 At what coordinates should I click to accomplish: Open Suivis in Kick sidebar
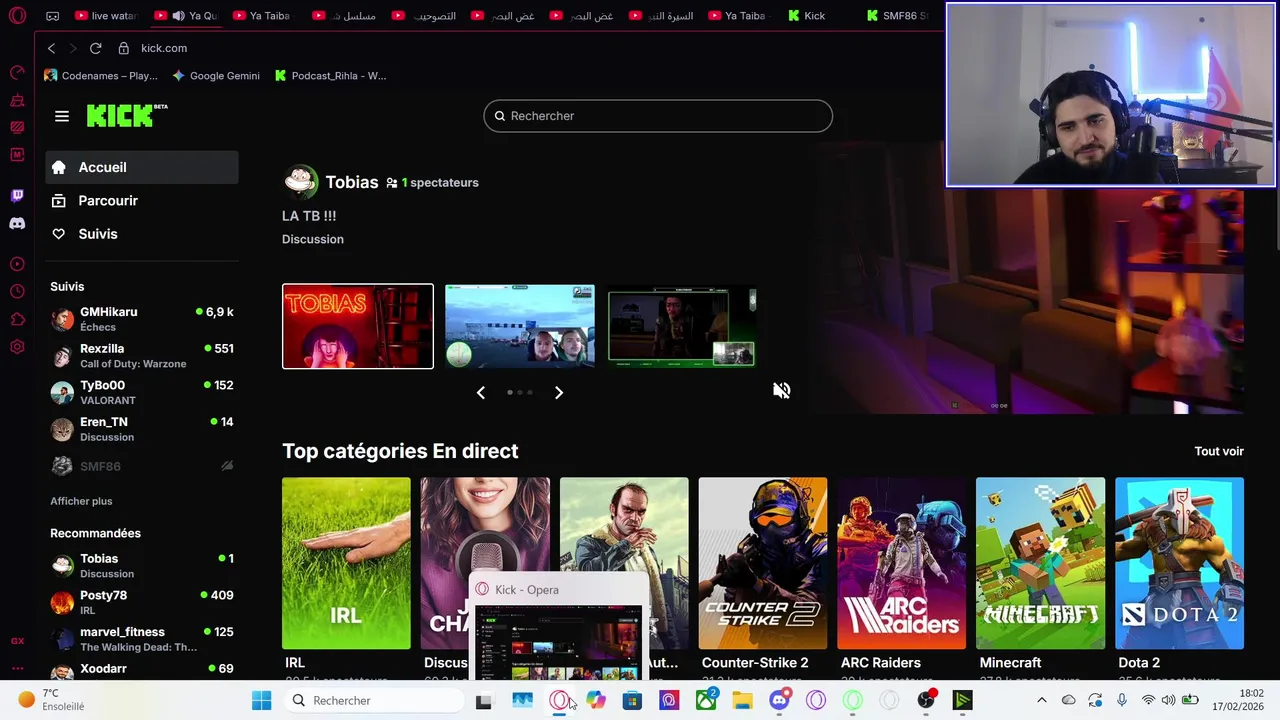click(142, 233)
